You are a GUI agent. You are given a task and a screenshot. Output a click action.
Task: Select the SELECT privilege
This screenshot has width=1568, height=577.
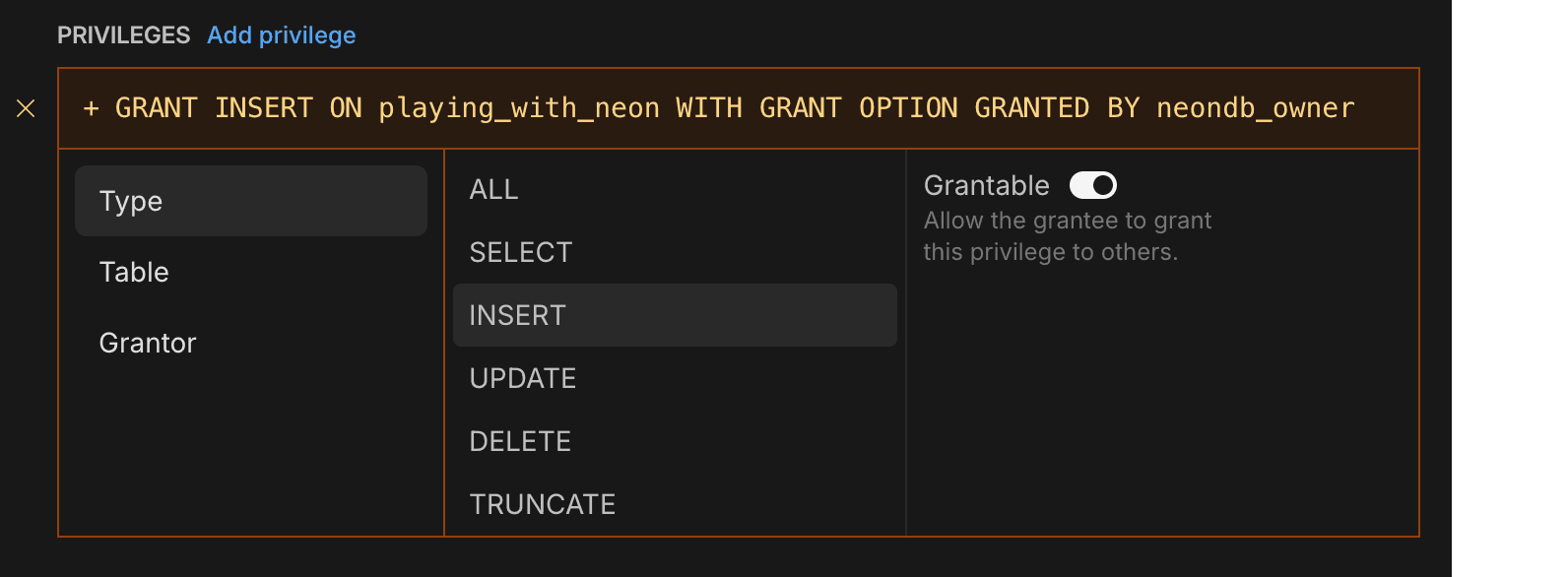(x=520, y=252)
